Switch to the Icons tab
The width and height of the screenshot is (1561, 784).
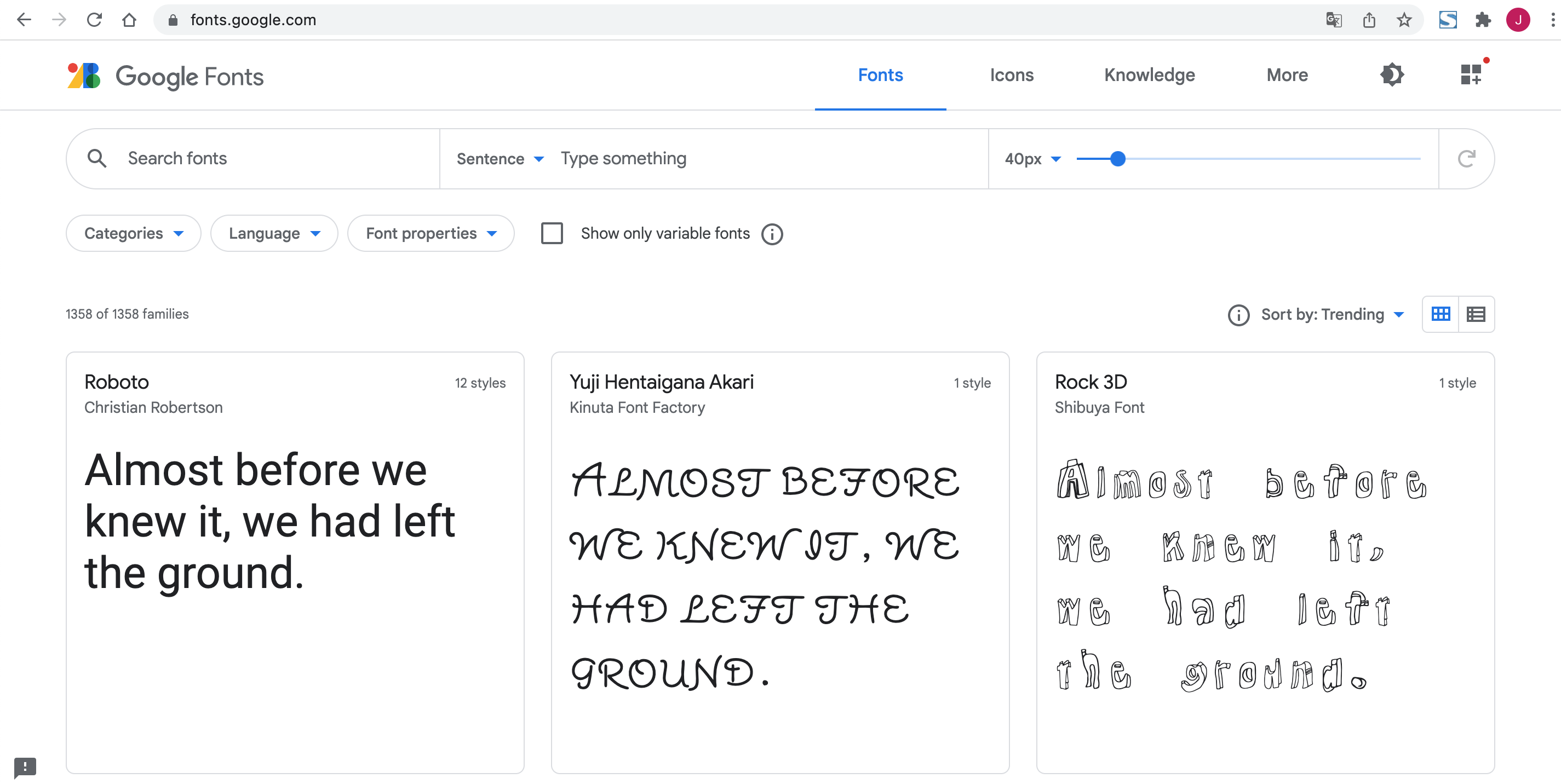(x=1012, y=75)
